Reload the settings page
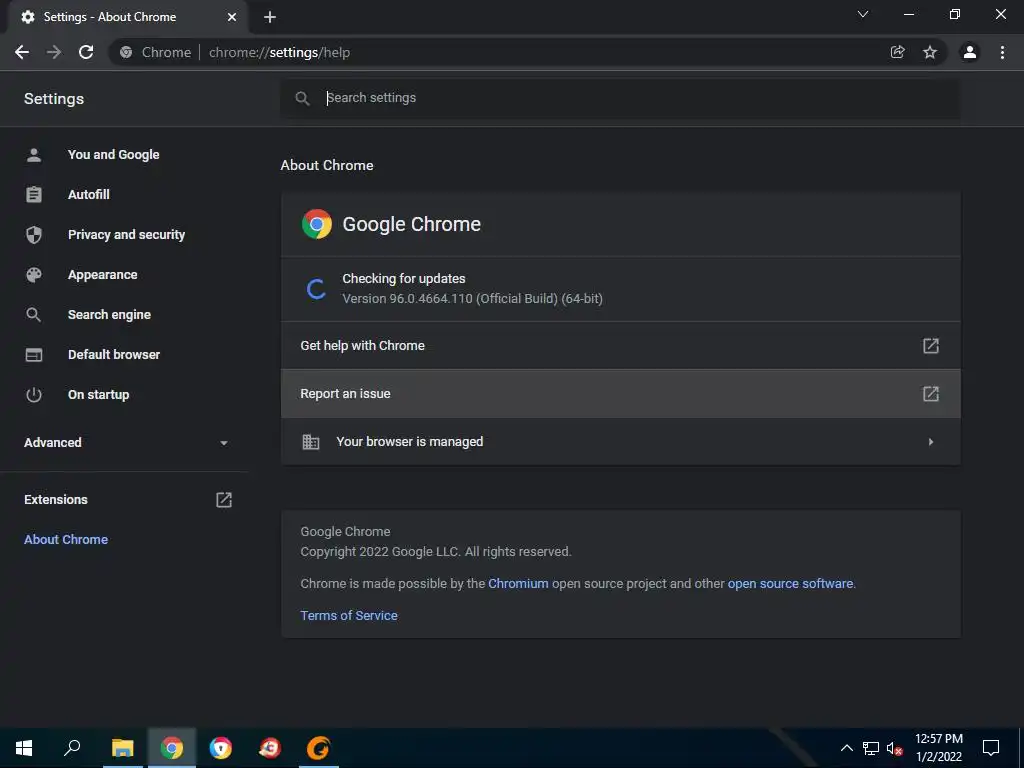 click(86, 52)
